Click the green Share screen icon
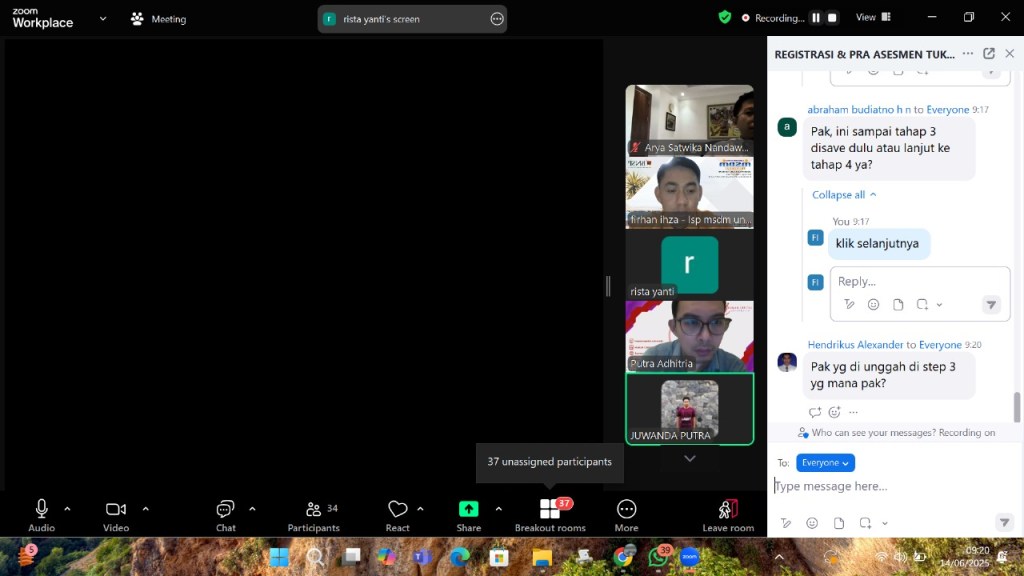The image size is (1024, 576). (x=468, y=509)
